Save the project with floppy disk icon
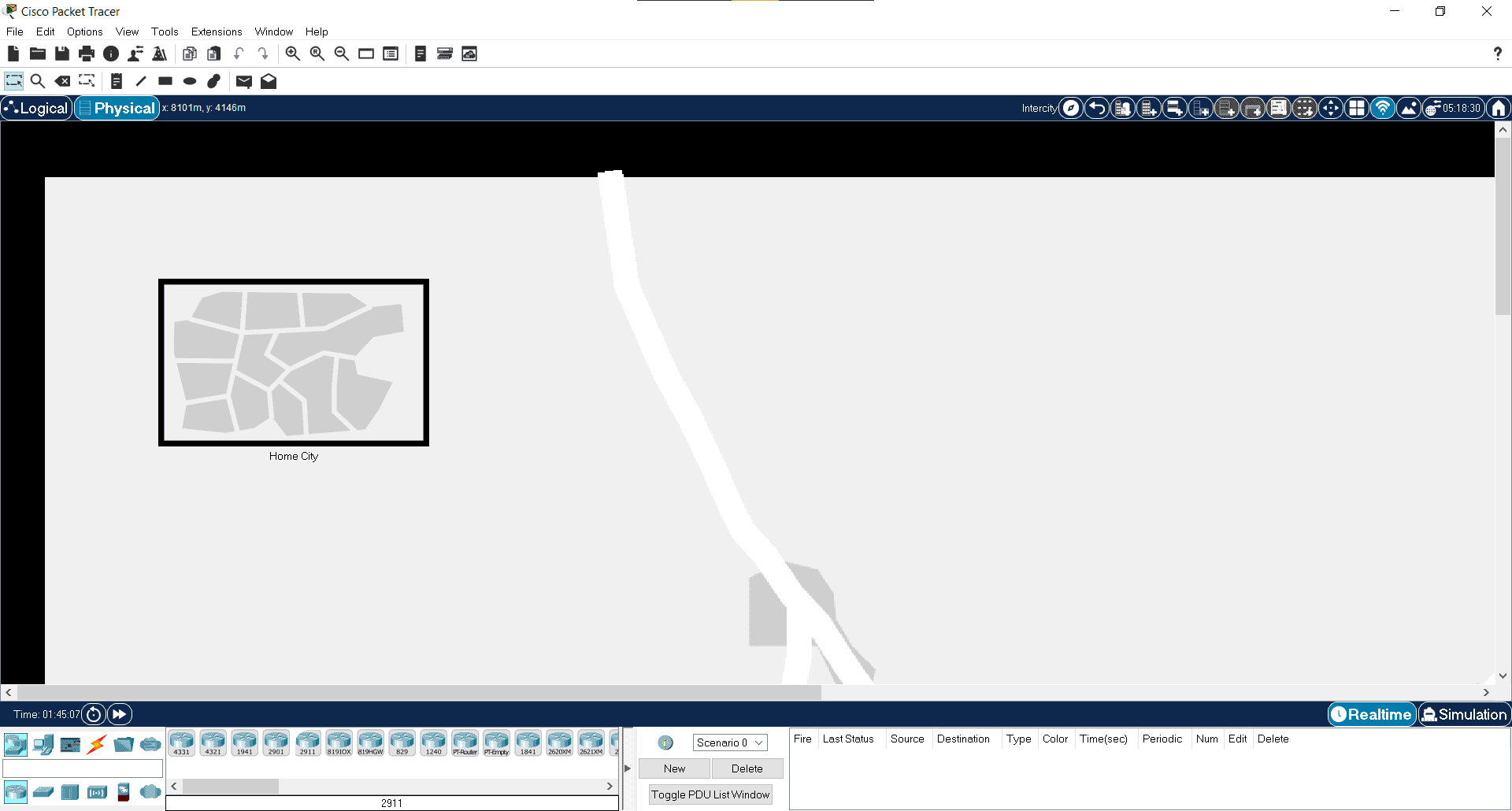The width and height of the screenshot is (1512, 811). [x=62, y=54]
